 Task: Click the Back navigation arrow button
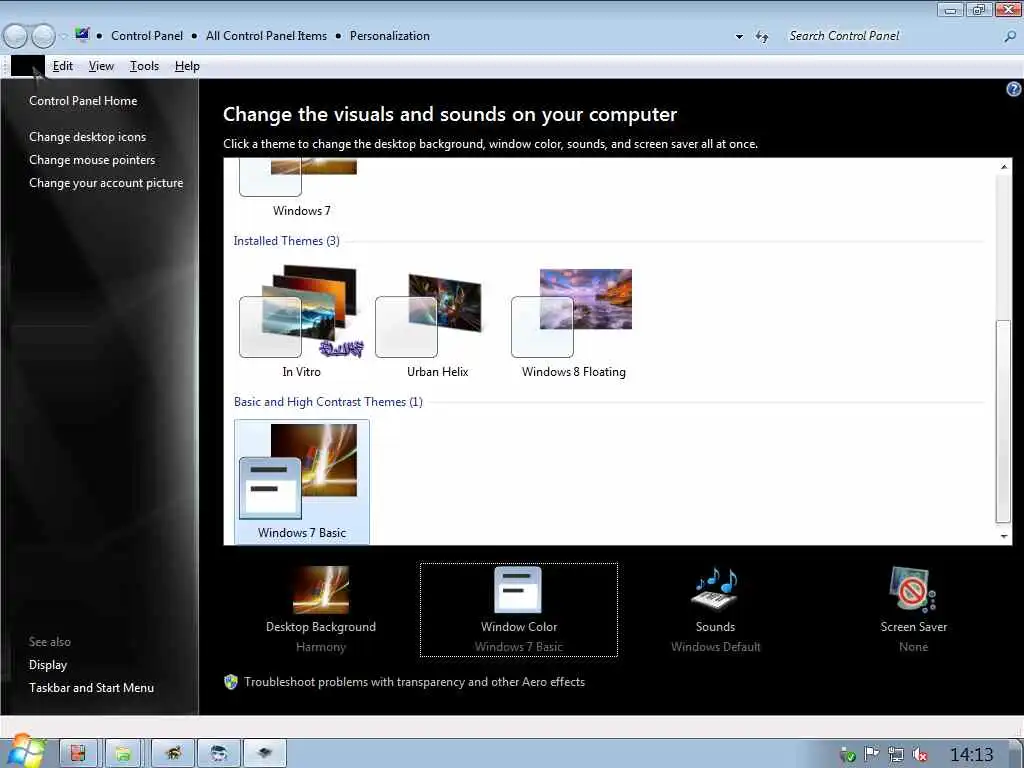pyautogui.click(x=16, y=36)
